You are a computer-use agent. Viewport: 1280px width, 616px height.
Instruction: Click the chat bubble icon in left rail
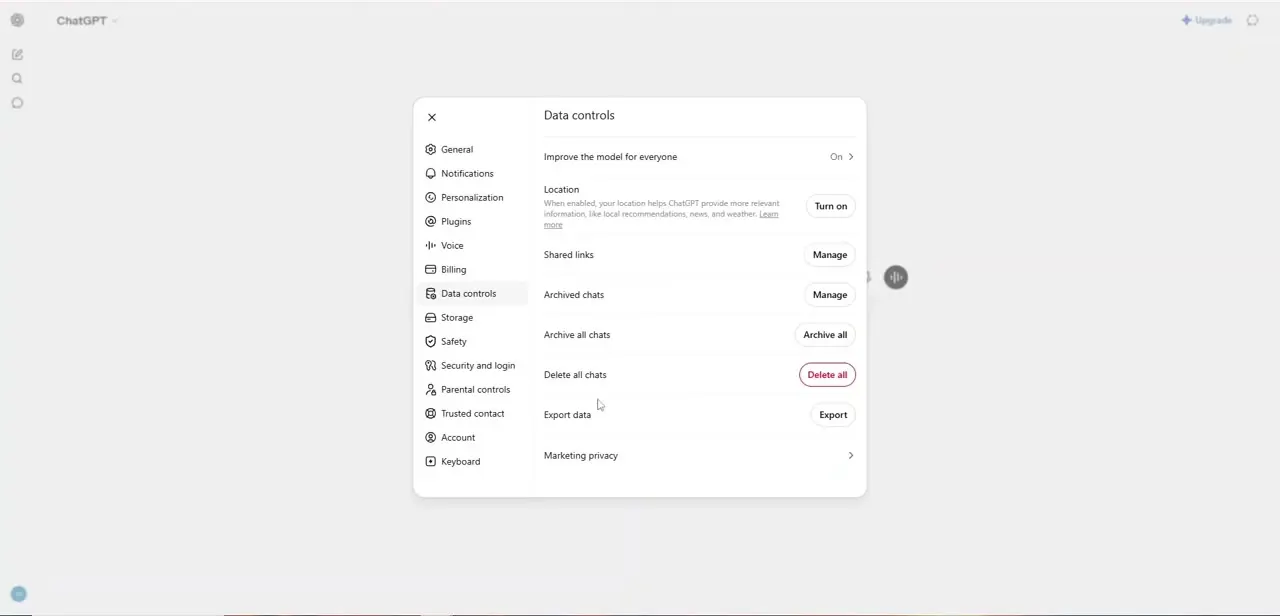click(x=17, y=103)
